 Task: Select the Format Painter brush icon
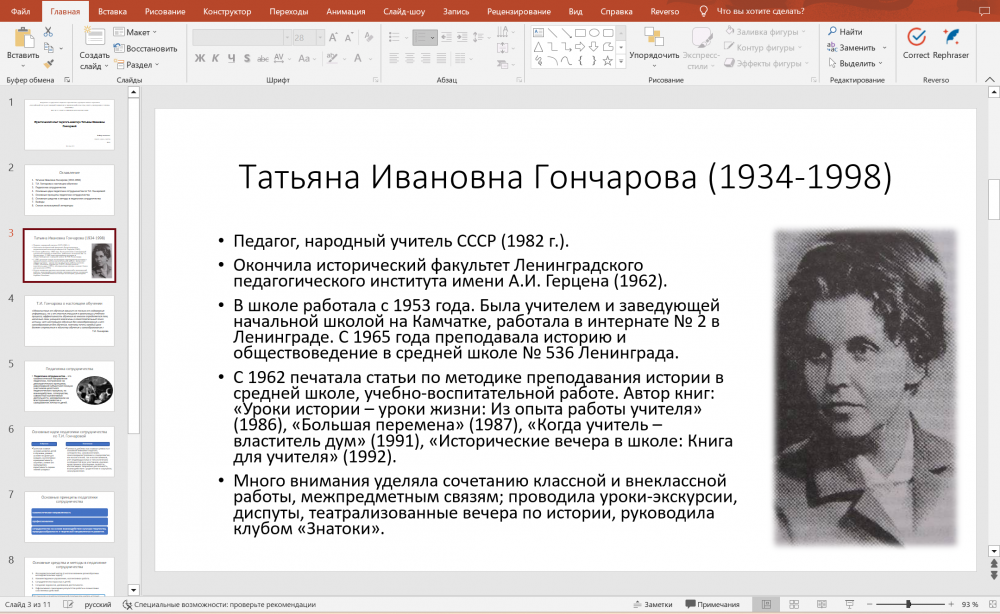[x=48, y=64]
